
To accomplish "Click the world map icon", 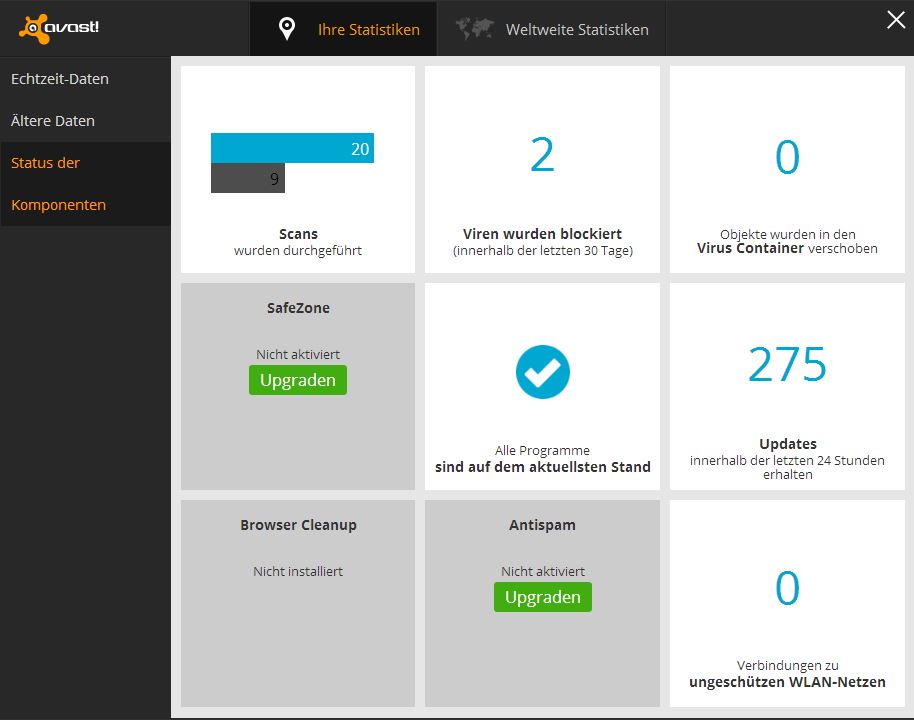I will pos(474,29).
